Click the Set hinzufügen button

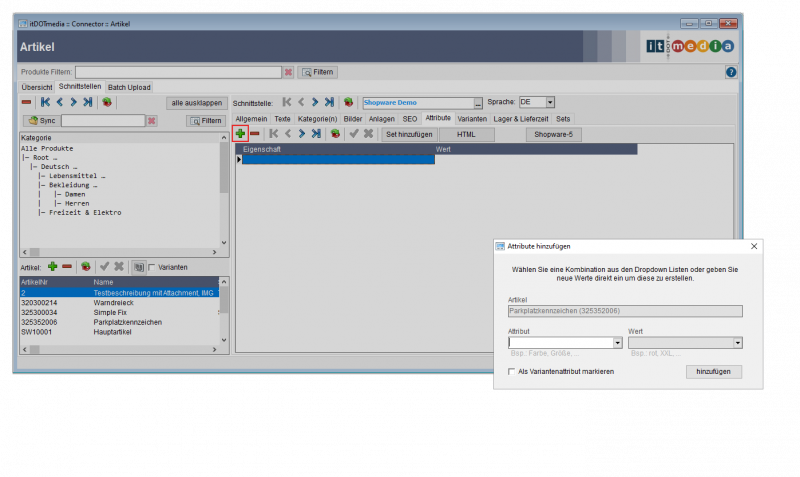pos(409,133)
